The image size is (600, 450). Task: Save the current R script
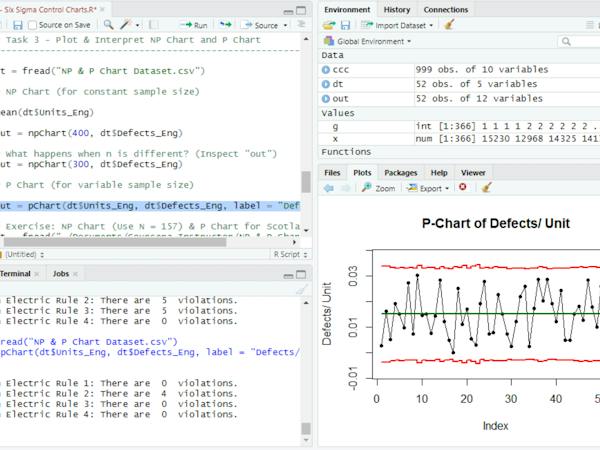click(18, 25)
